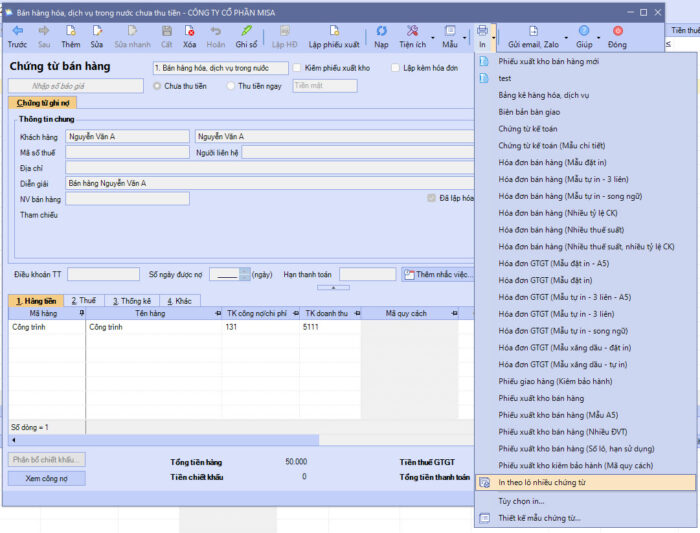The height and width of the screenshot is (533, 700).
Task: Switch to the Thuế tab
Action: (x=83, y=300)
